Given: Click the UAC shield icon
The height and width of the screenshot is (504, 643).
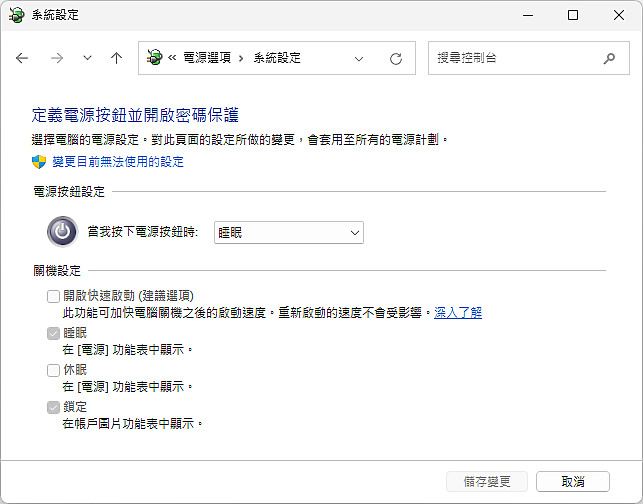Looking at the screenshot, I should (39, 162).
